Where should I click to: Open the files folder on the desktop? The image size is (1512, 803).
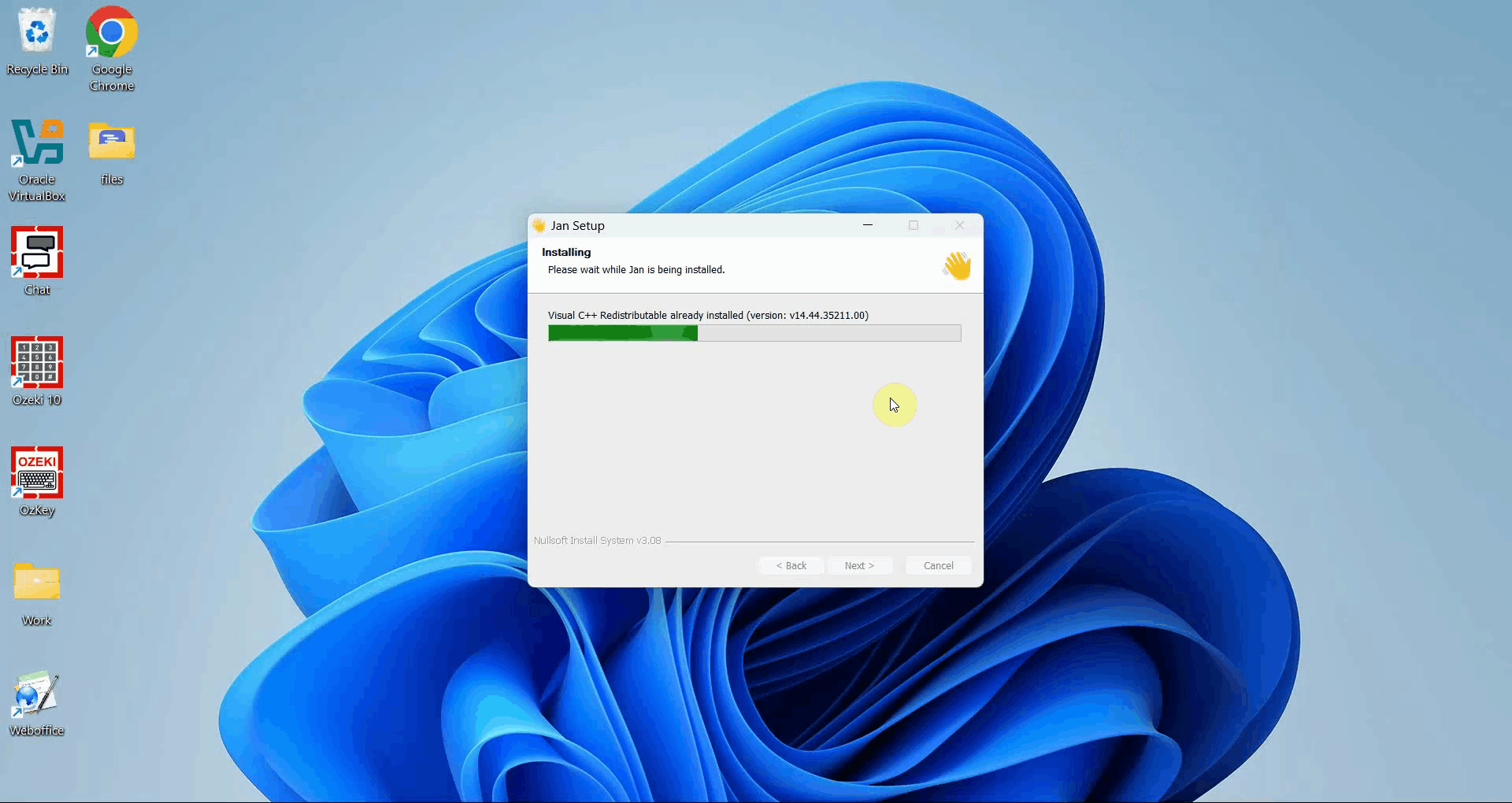111,144
